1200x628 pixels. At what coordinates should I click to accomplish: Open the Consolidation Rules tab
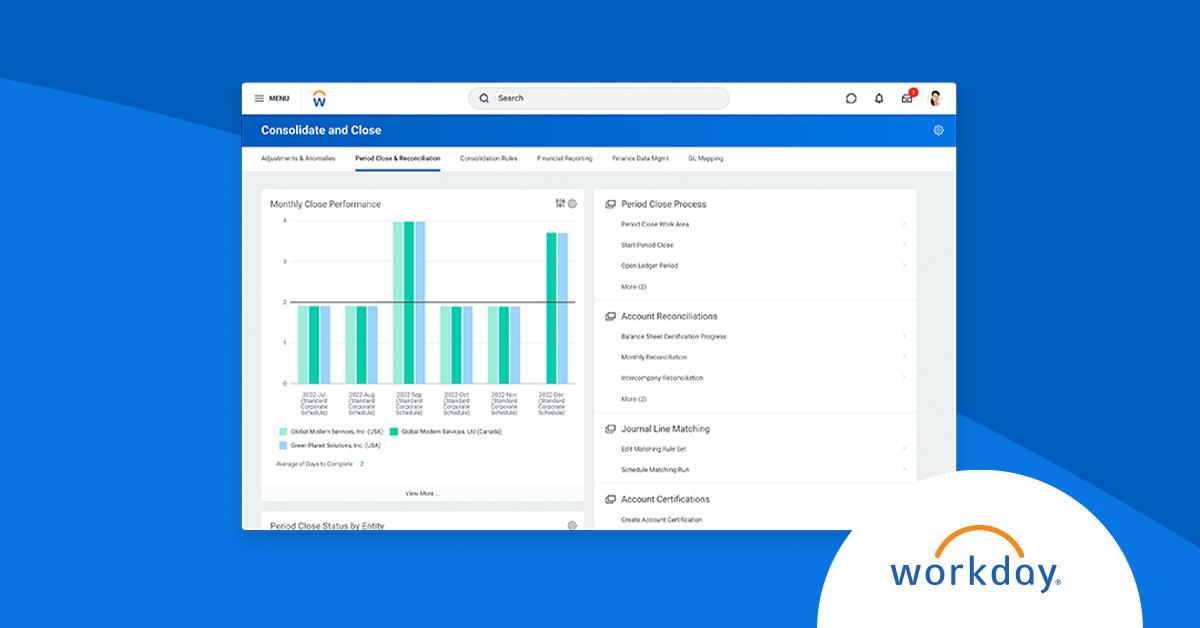pos(489,158)
